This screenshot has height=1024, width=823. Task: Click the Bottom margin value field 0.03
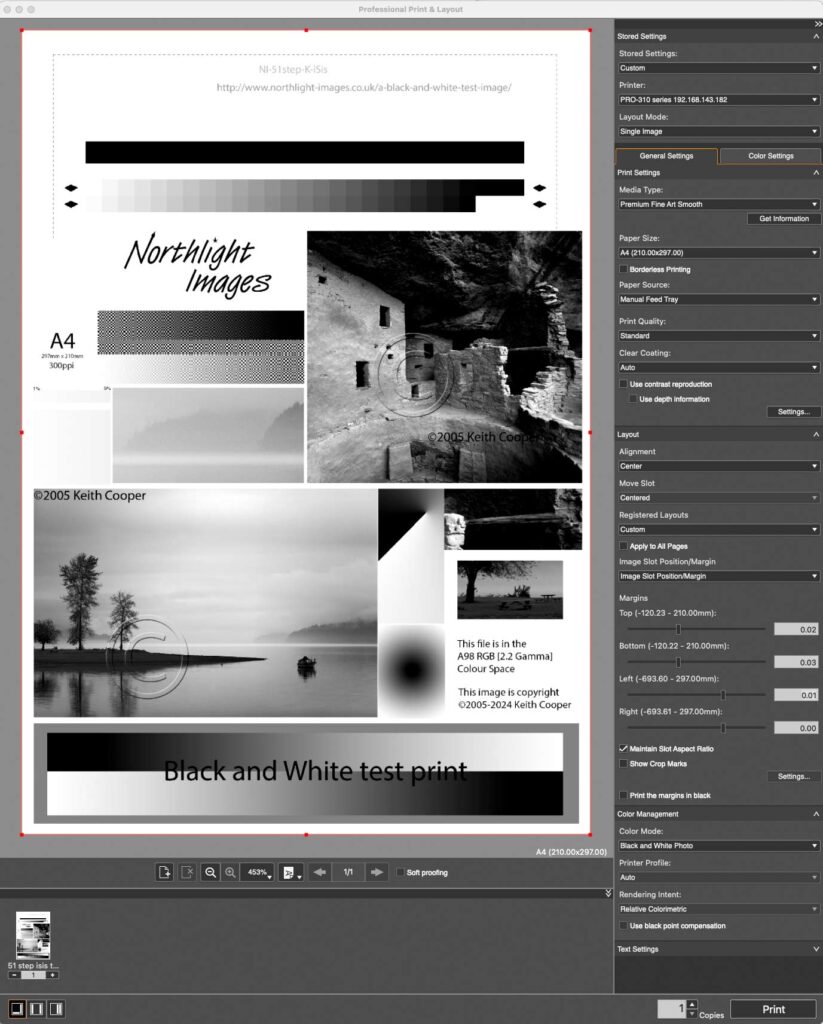(796, 662)
